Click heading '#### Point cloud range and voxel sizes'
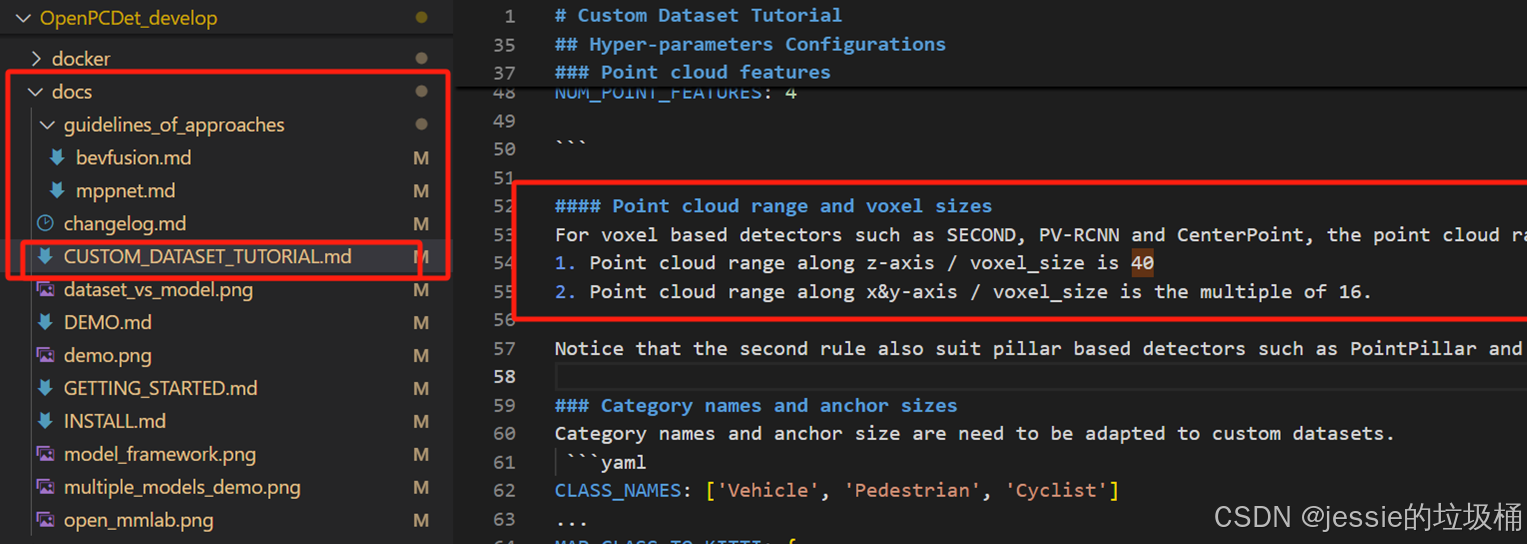 pos(773,206)
